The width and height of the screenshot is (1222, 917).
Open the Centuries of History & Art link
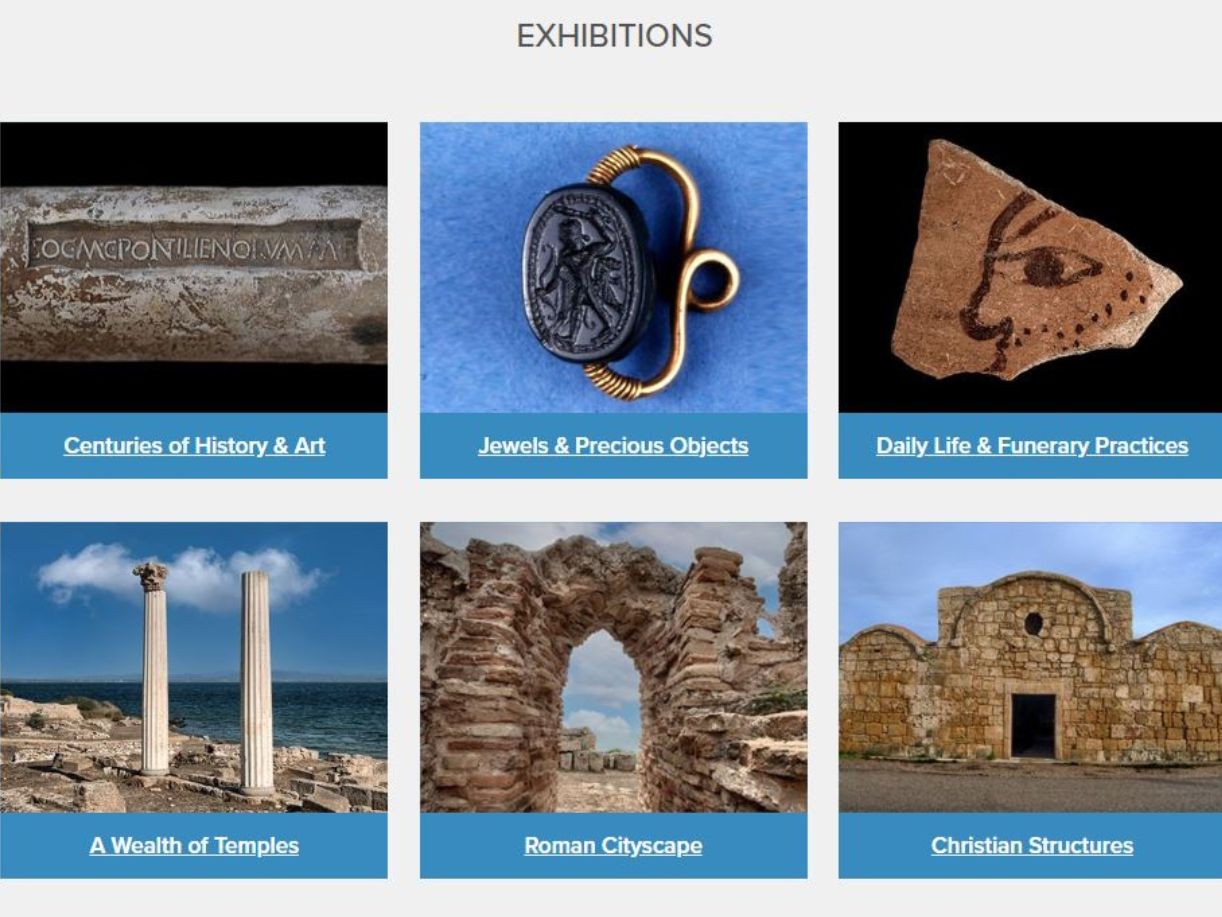click(x=194, y=446)
